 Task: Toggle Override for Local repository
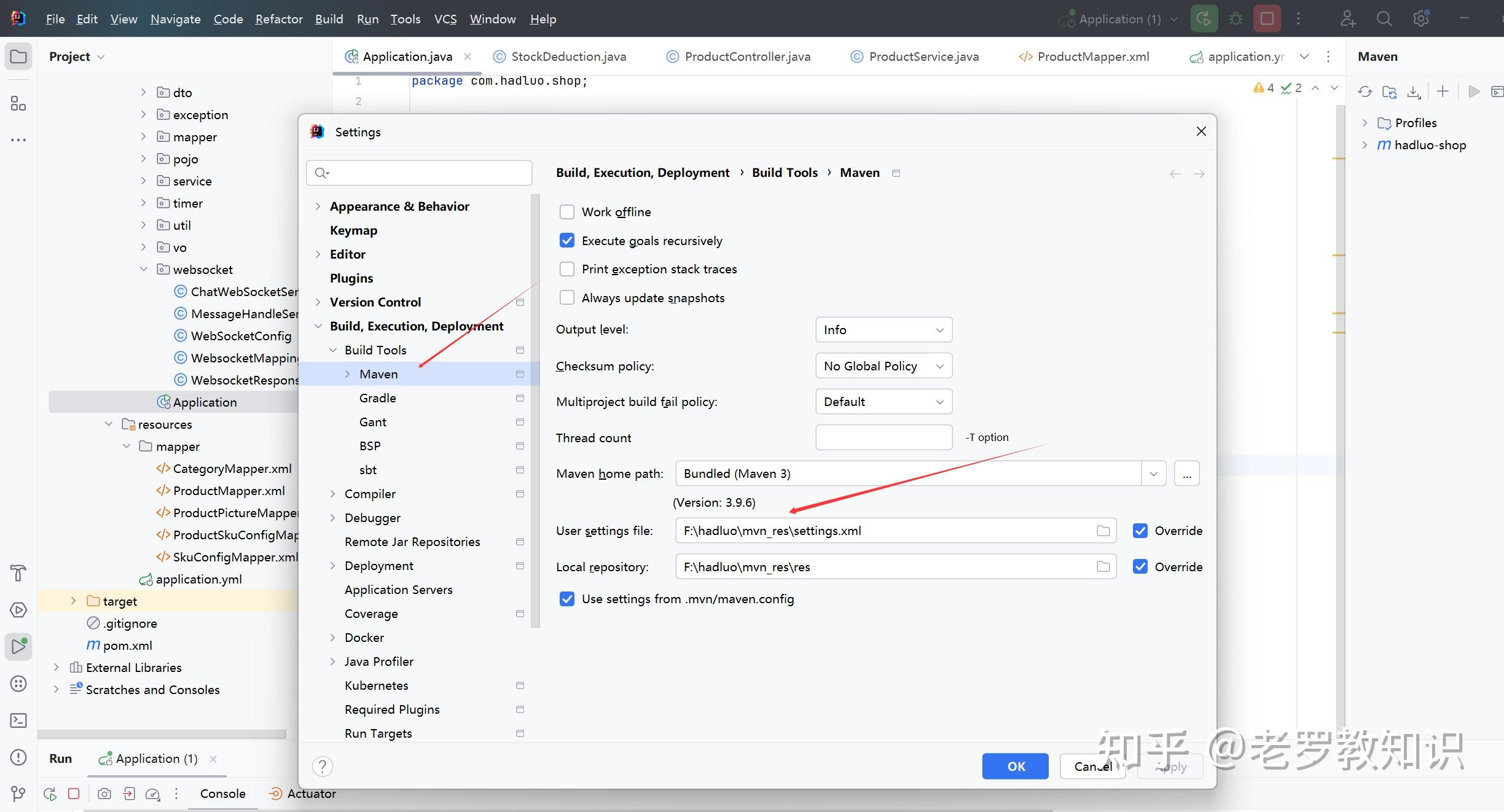1140,566
